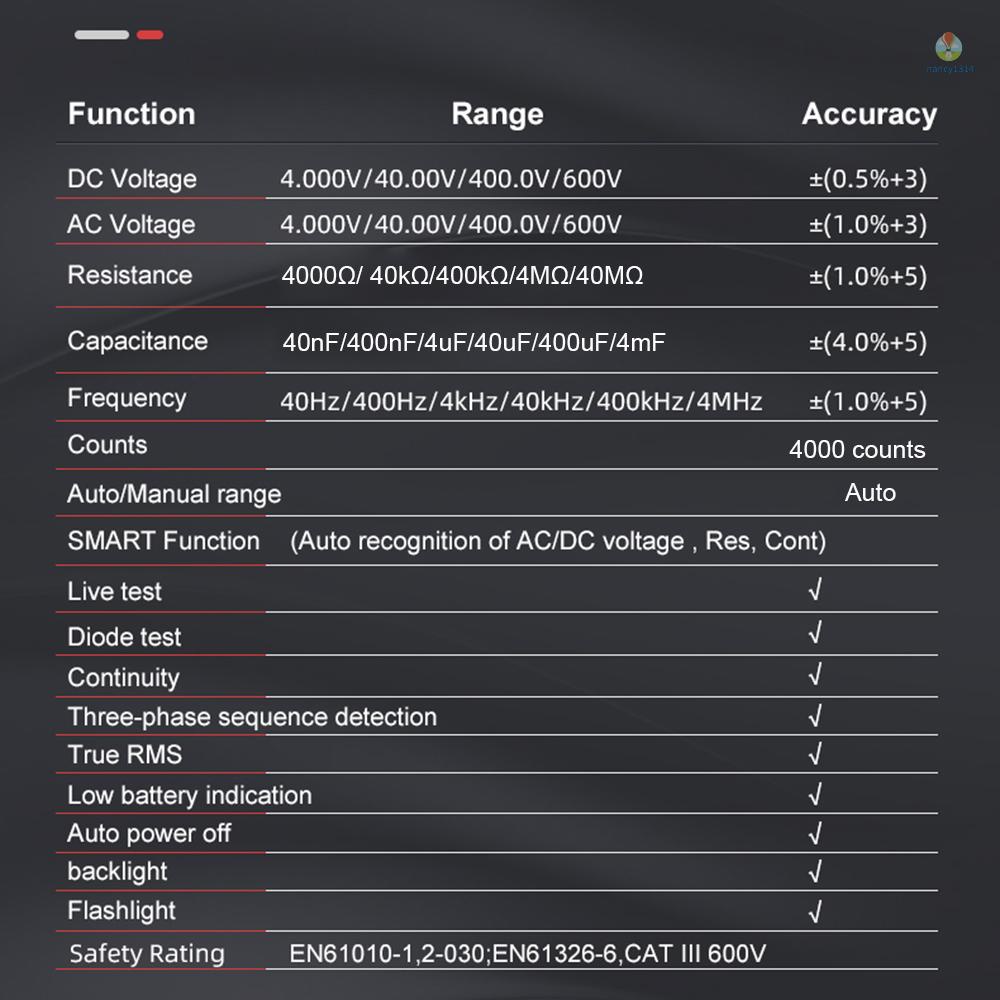Click the Function column header
Image resolution: width=1000 pixels, height=1000 pixels.
pyautogui.click(x=131, y=114)
